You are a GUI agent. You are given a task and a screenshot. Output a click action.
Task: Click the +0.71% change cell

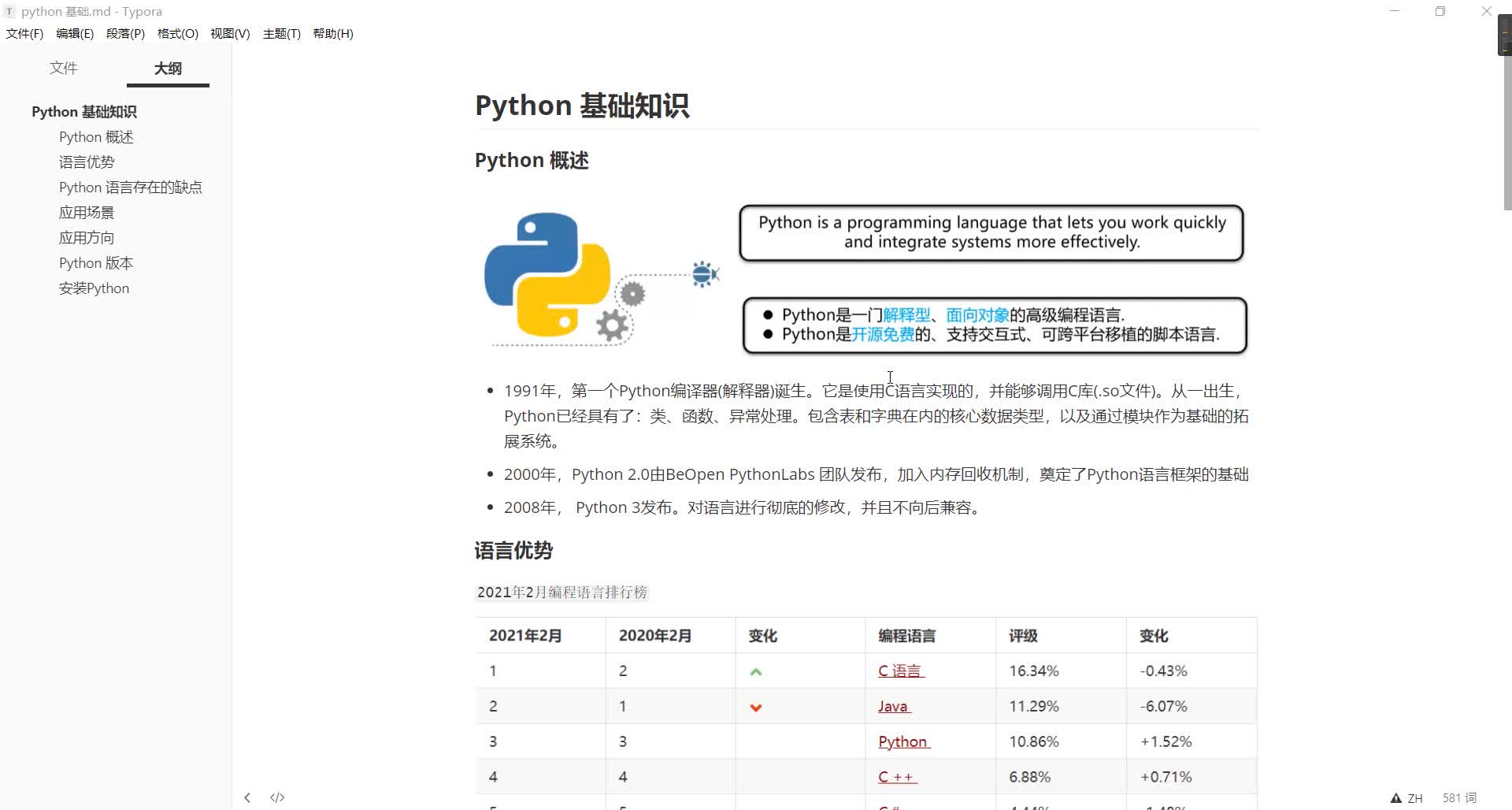[1191, 777]
